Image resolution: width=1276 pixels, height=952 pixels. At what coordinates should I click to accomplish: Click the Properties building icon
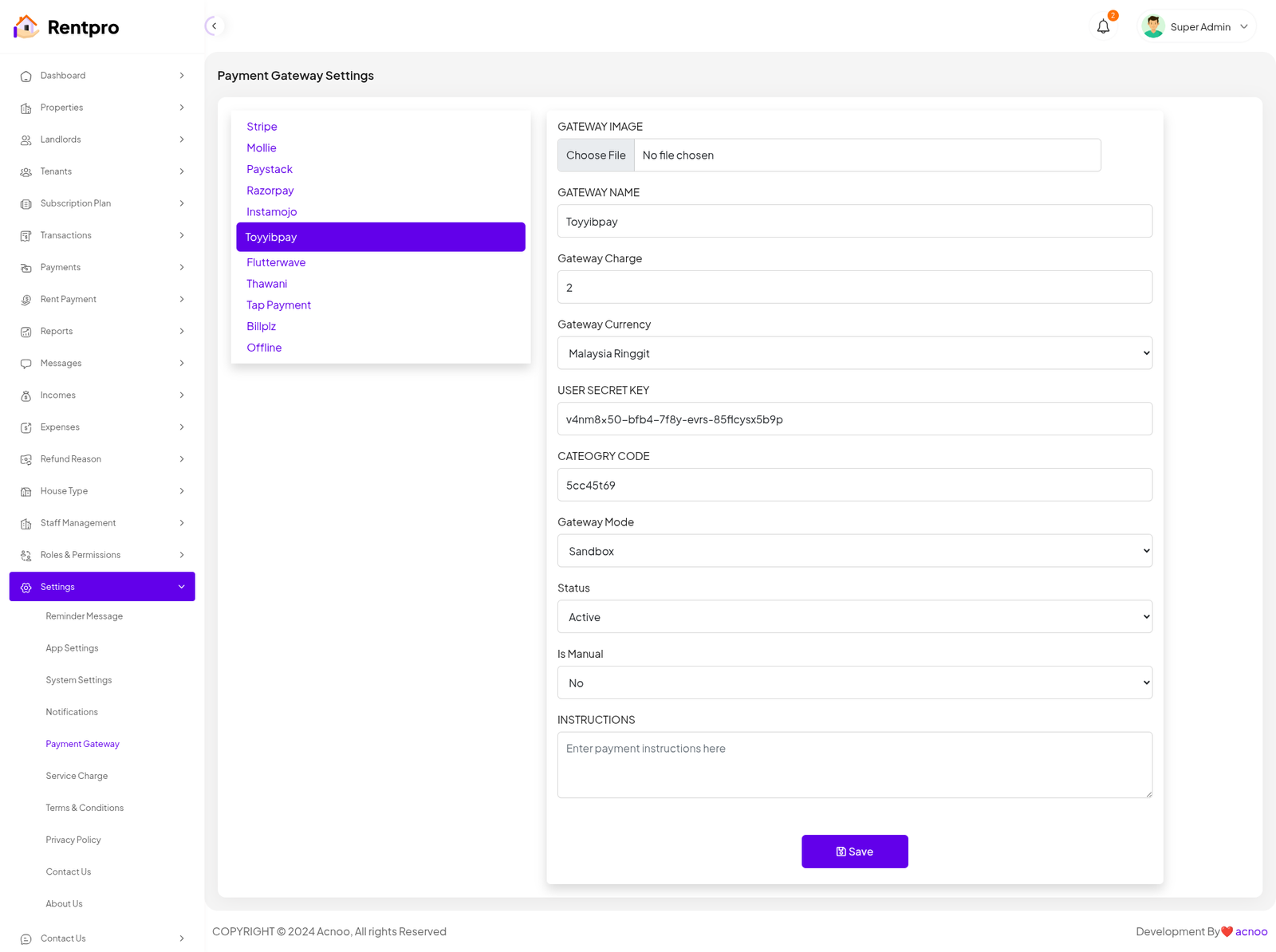click(x=26, y=108)
